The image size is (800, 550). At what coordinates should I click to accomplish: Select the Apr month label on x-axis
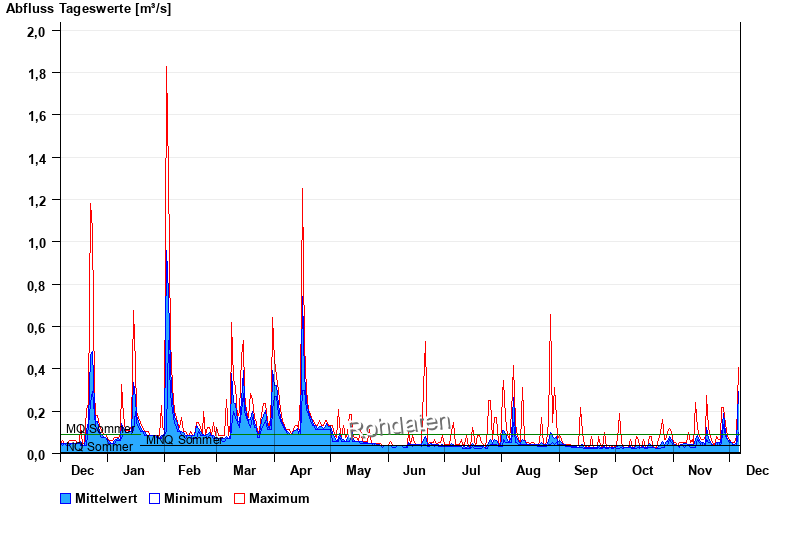click(301, 471)
